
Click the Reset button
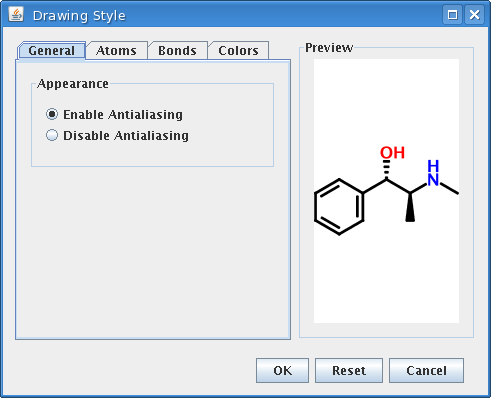(x=349, y=370)
